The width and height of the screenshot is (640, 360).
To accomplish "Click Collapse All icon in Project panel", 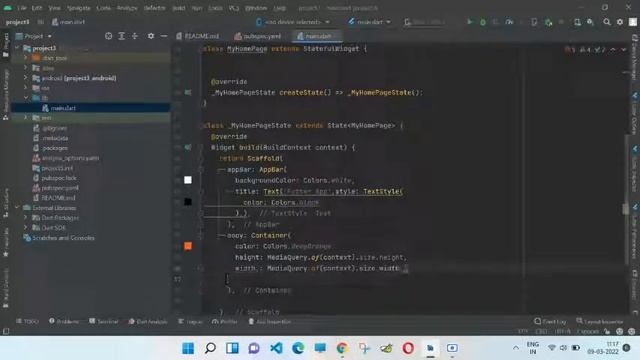I will pyautogui.click(x=135, y=36).
